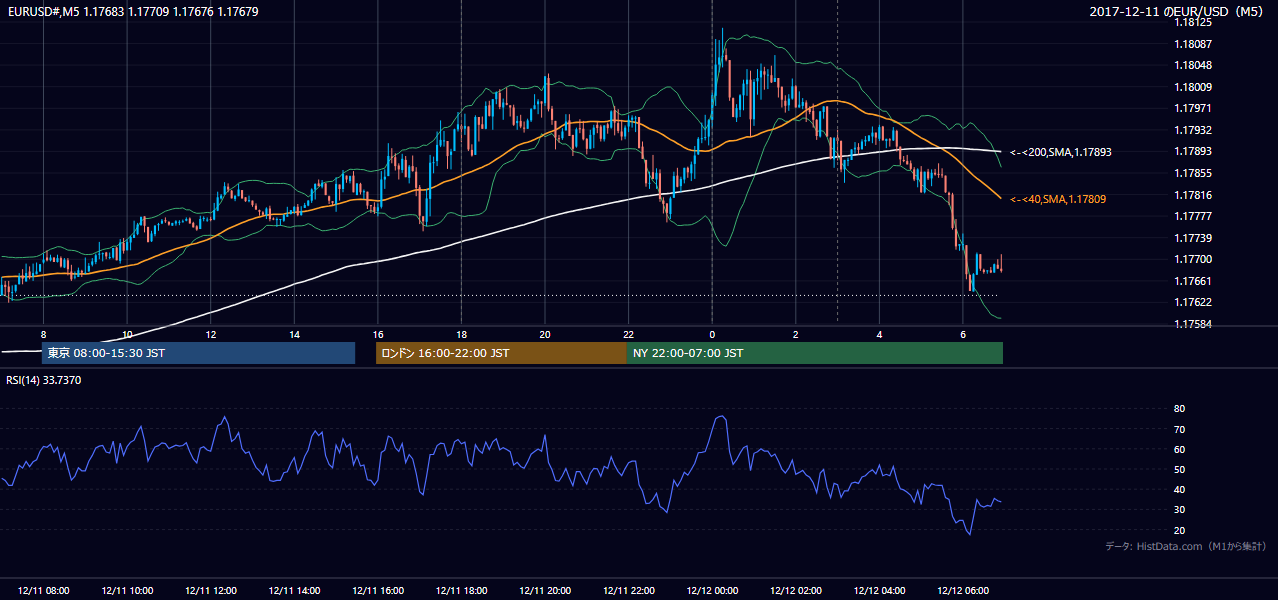This screenshot has height=600, width=1278.
Task: Click price level 1.18048 on axis
Action: click(1194, 65)
